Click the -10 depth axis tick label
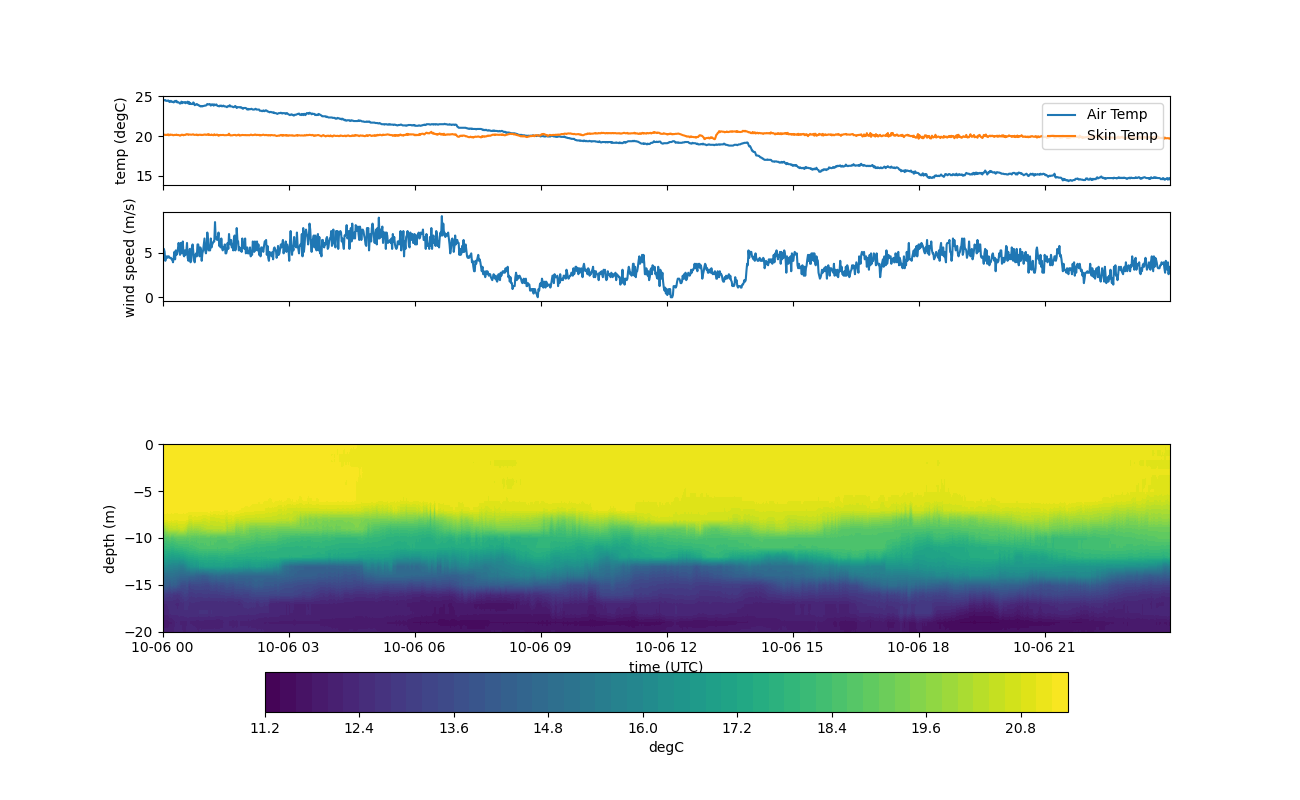The width and height of the screenshot is (1300, 800). coord(142,538)
